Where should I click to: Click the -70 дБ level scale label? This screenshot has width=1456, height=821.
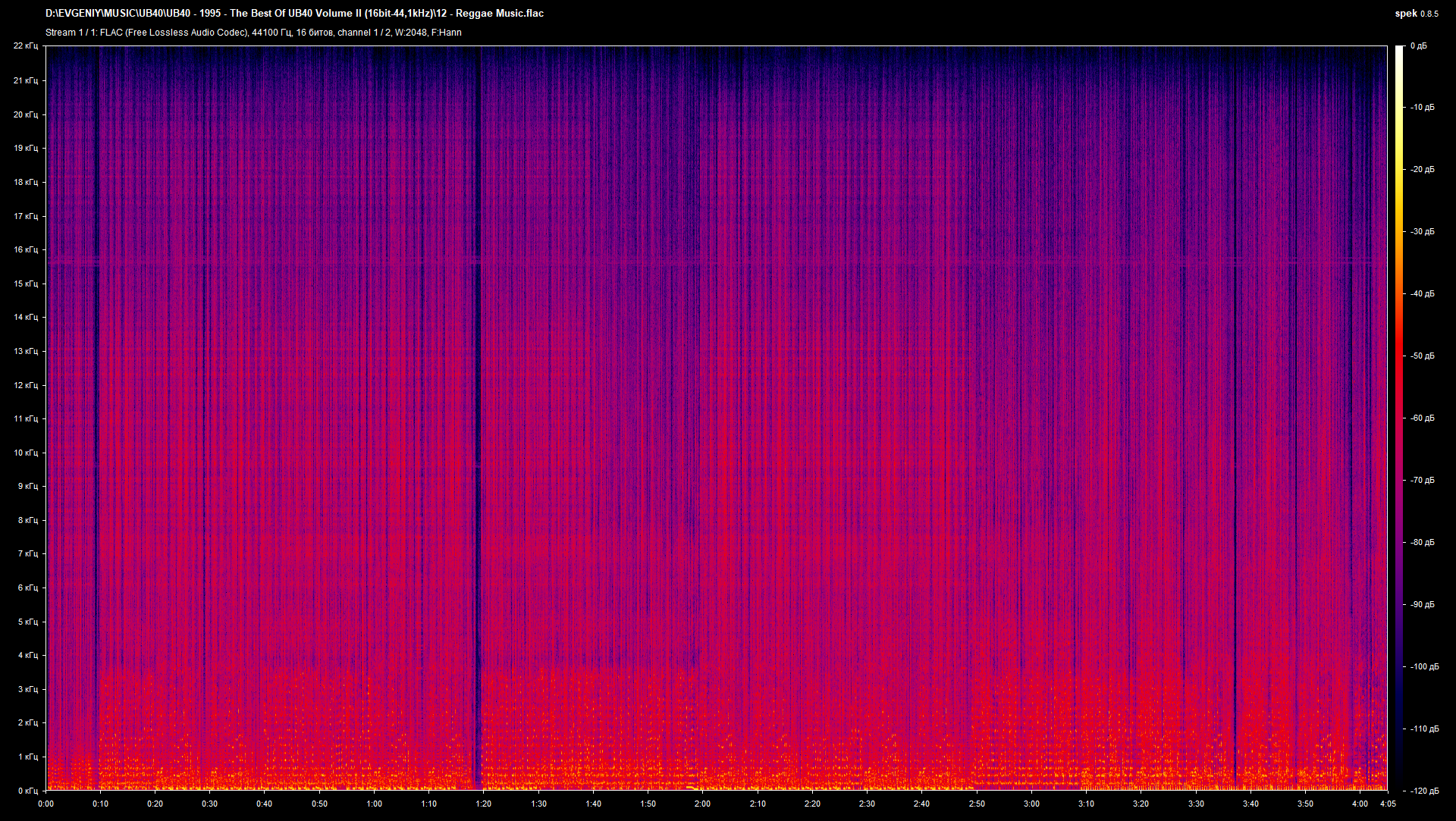click(1423, 481)
